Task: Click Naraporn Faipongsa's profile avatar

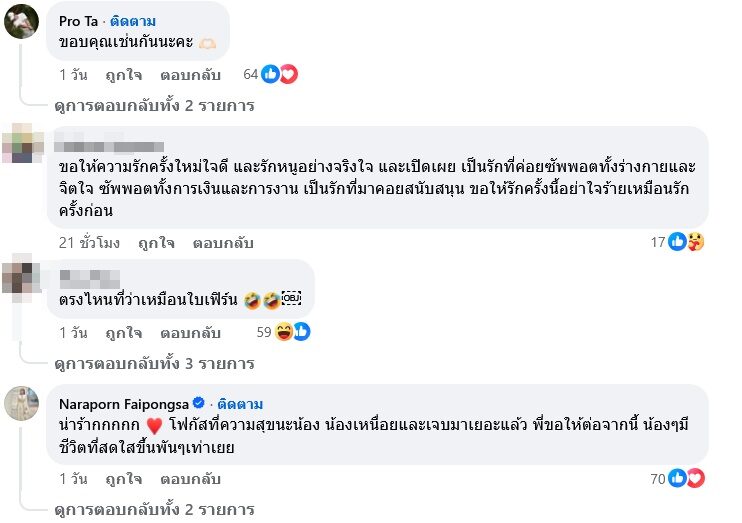Action: pyautogui.click(x=22, y=403)
